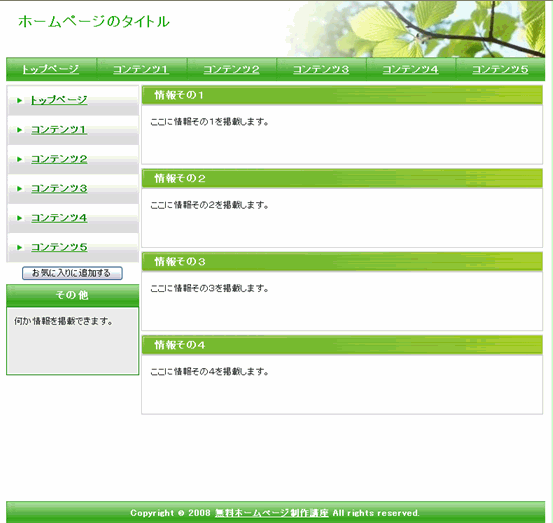Click the arrow icon beside sidebar トップページ
The height and width of the screenshot is (523, 553).
tap(20, 101)
